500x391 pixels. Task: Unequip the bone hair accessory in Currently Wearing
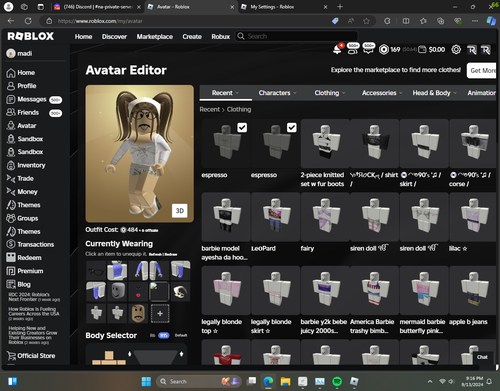[x=180, y=292]
